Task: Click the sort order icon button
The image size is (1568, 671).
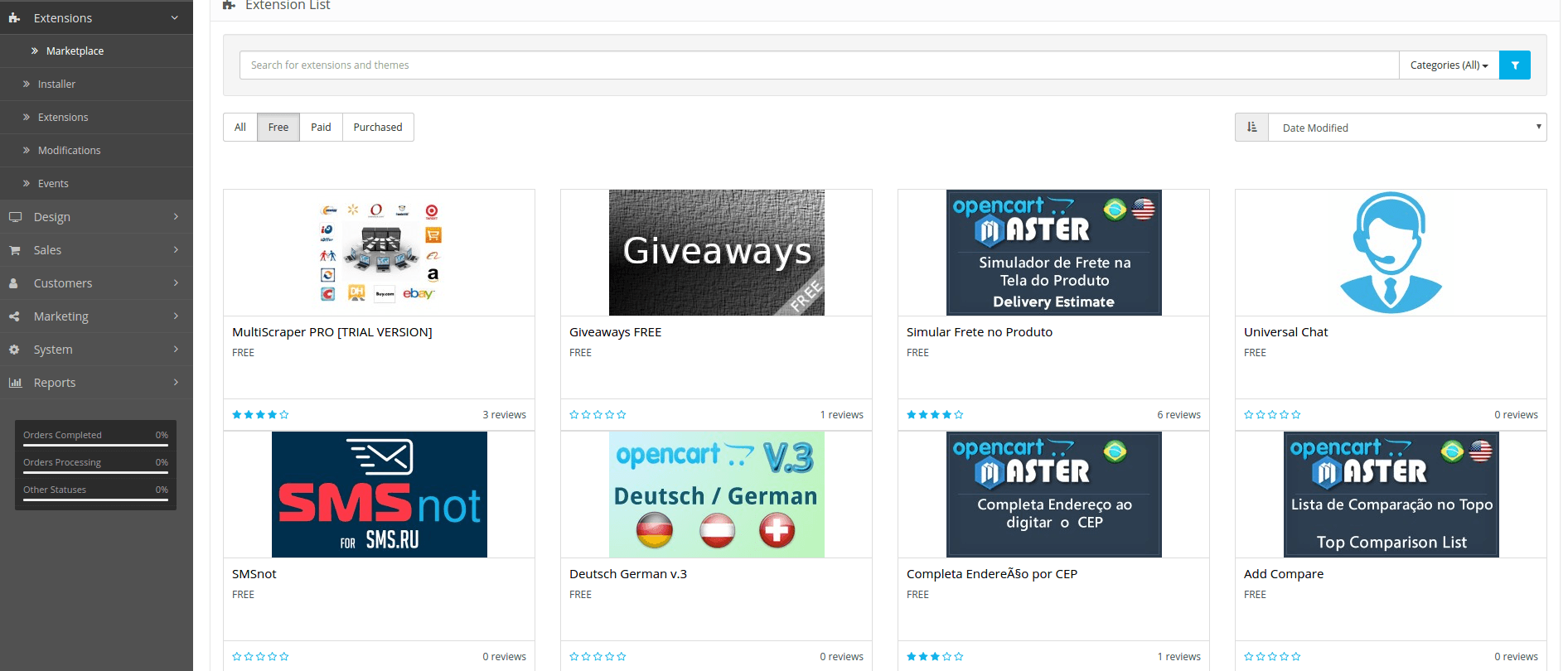Action: (x=1251, y=128)
